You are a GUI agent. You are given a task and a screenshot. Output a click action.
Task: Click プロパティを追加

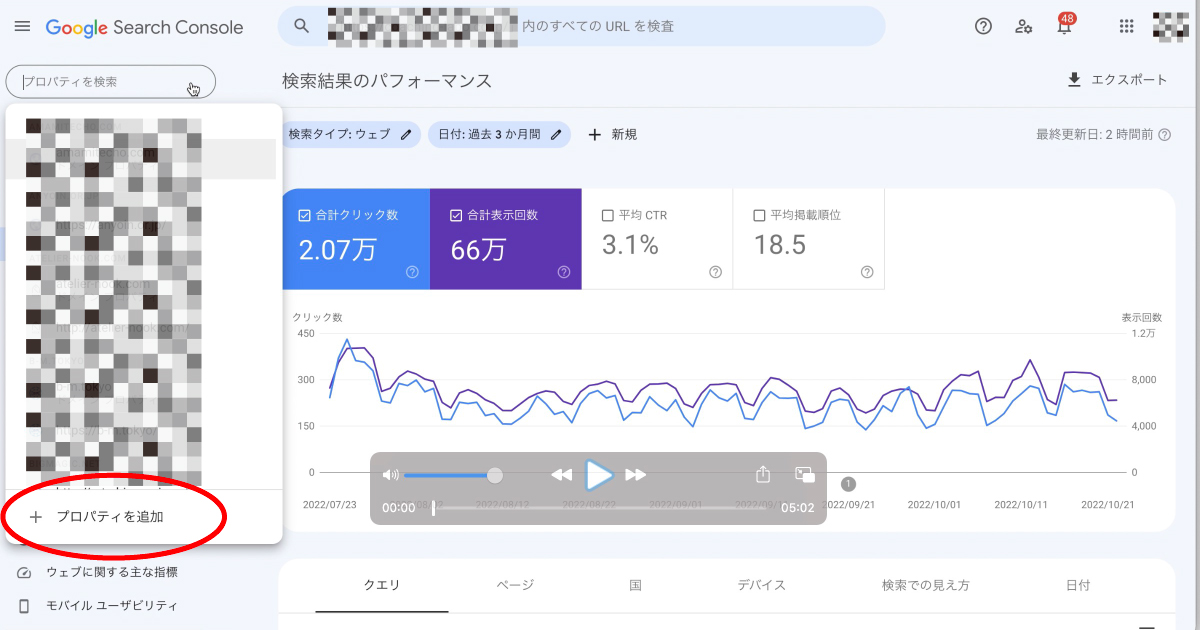(110, 517)
